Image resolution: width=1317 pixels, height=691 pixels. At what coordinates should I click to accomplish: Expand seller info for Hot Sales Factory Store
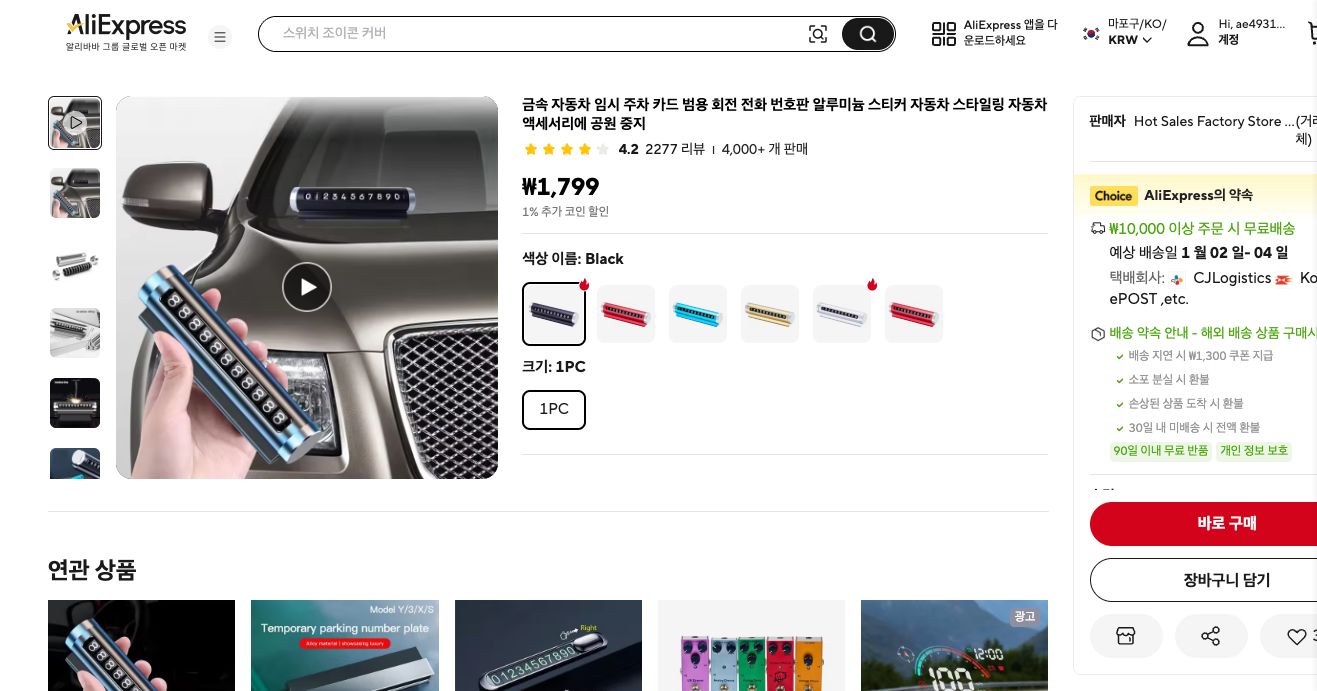(1214, 121)
